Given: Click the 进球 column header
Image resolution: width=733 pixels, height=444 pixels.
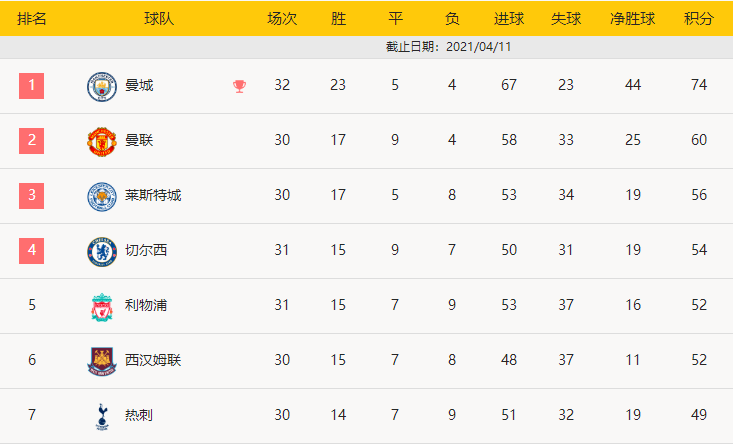Looking at the screenshot, I should click(x=509, y=19).
